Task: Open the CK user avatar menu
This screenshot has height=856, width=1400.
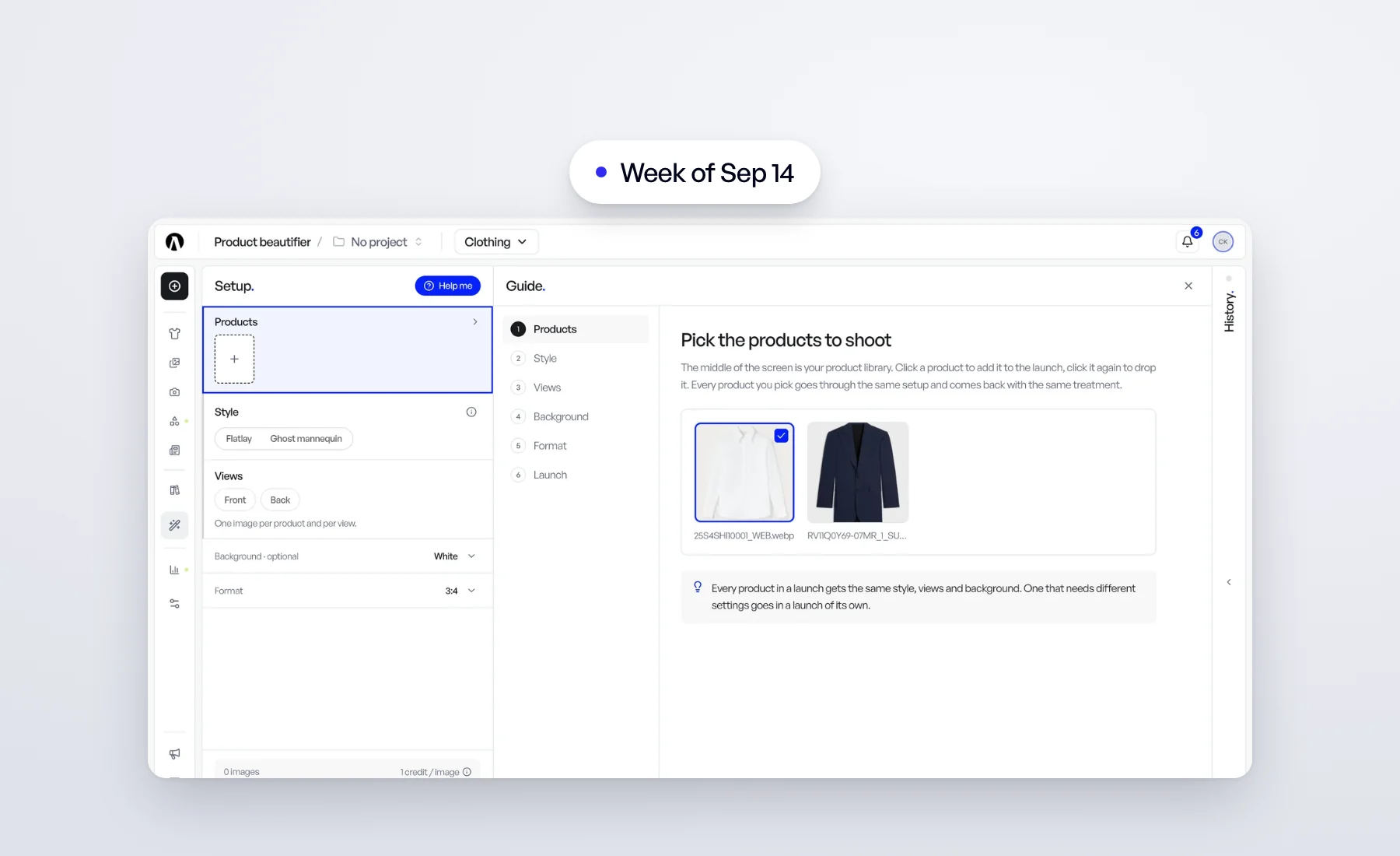Action: coord(1223,241)
